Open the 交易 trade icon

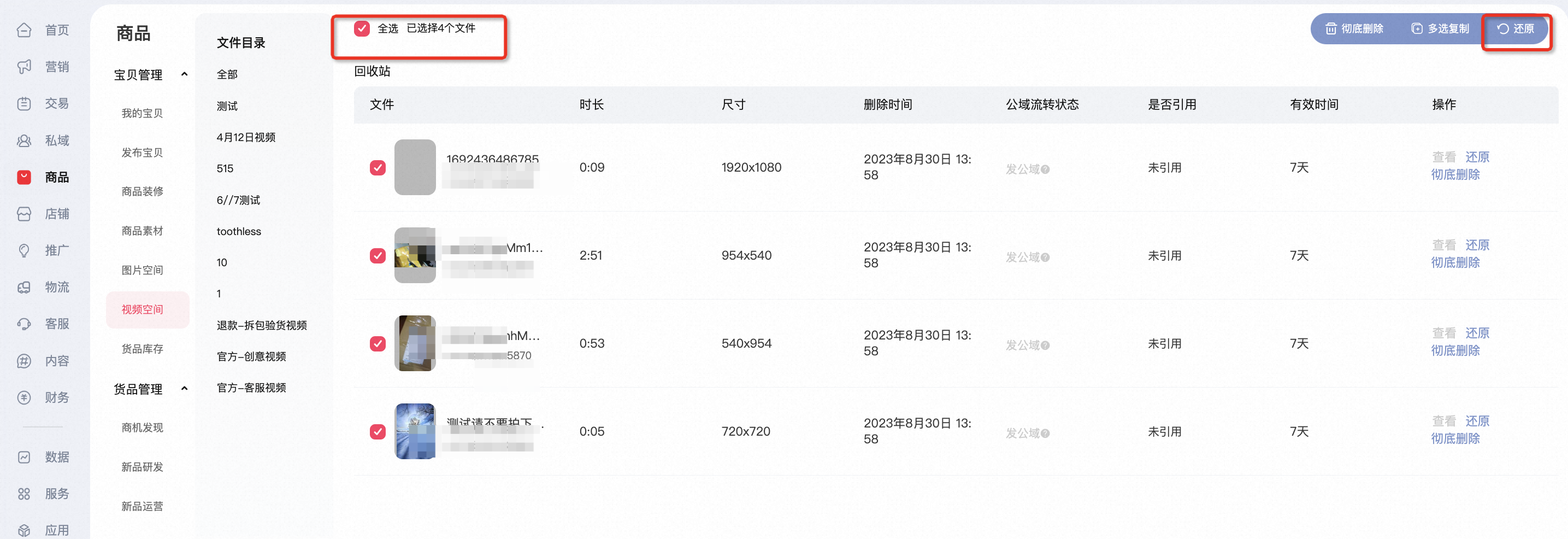pos(23,103)
